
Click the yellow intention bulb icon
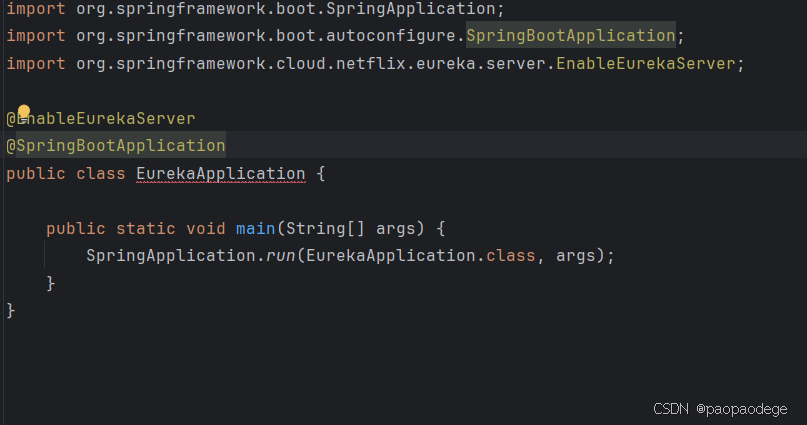24,111
